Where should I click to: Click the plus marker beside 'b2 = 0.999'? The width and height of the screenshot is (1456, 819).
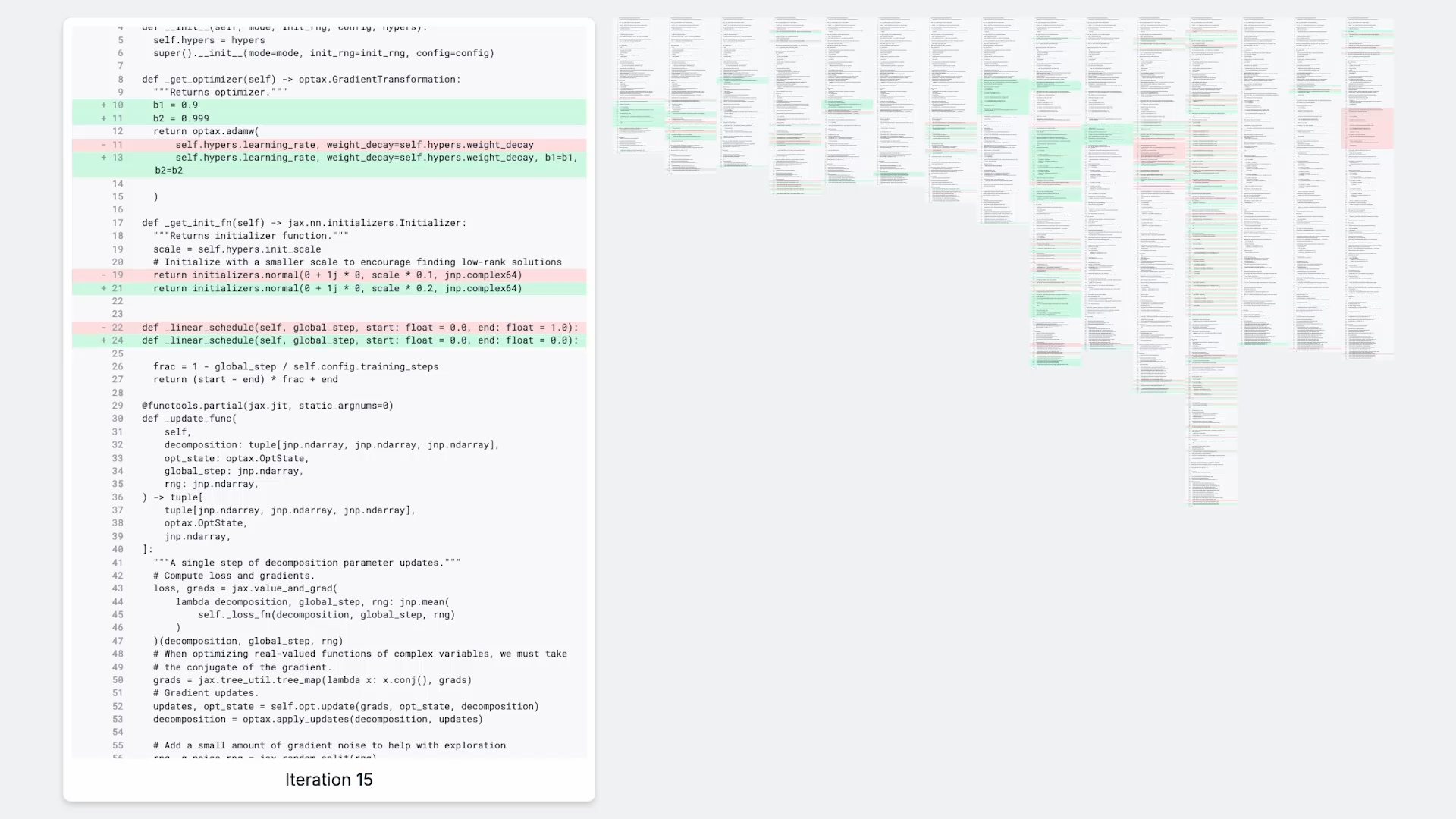click(x=104, y=118)
